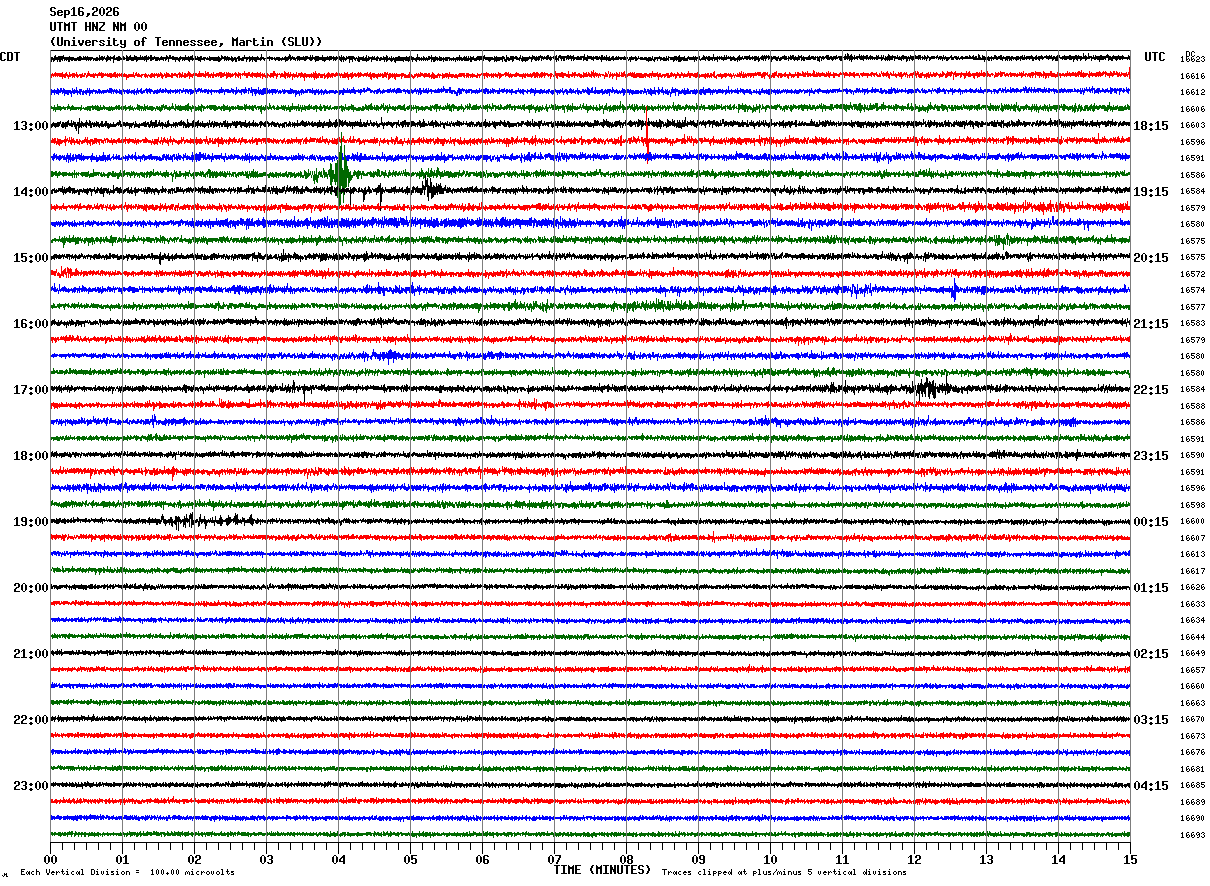The image size is (1210, 886).
Task: Click the Sep16,2026 date header
Action: tap(84, 12)
